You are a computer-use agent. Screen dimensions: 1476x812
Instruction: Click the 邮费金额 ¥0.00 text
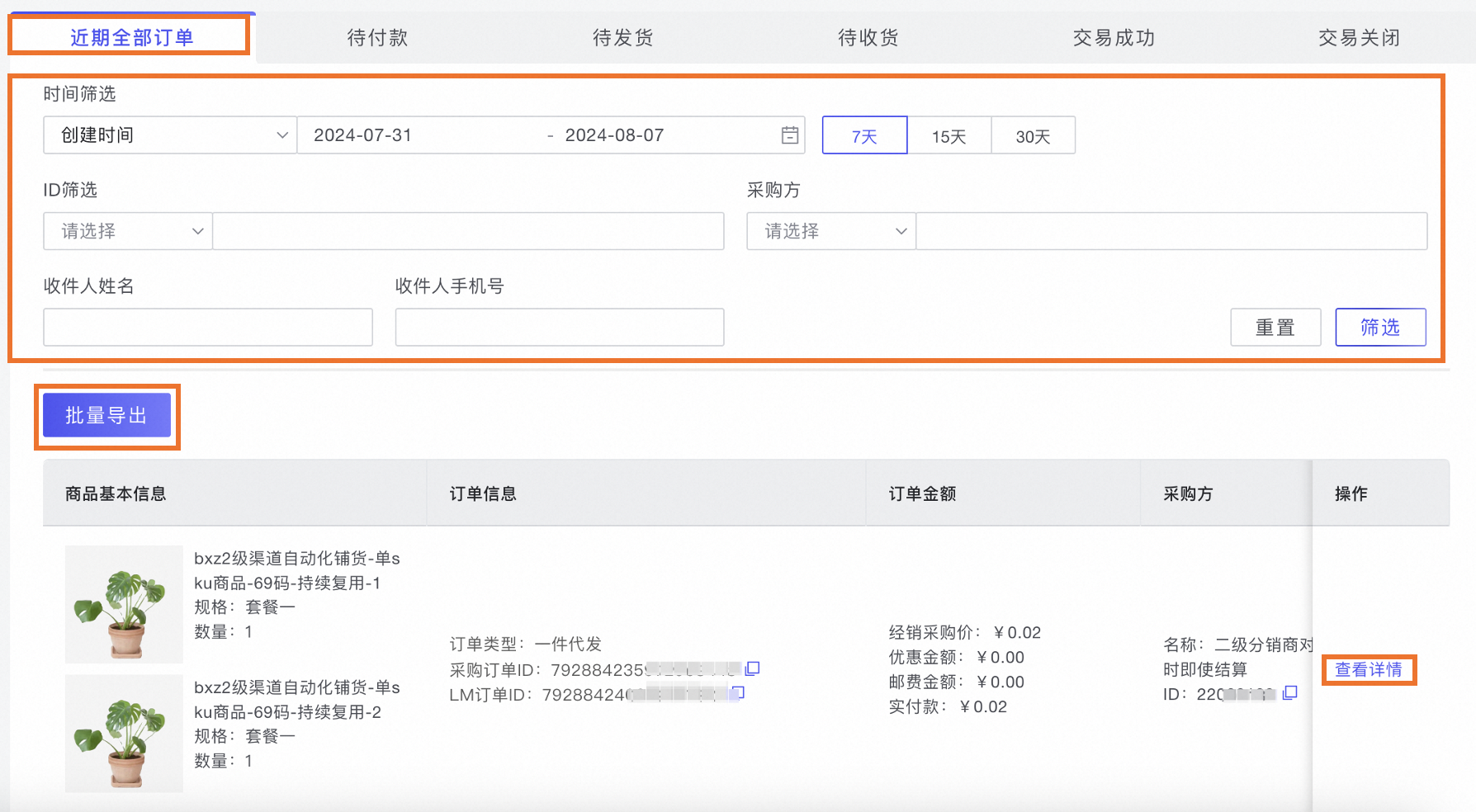click(956, 682)
